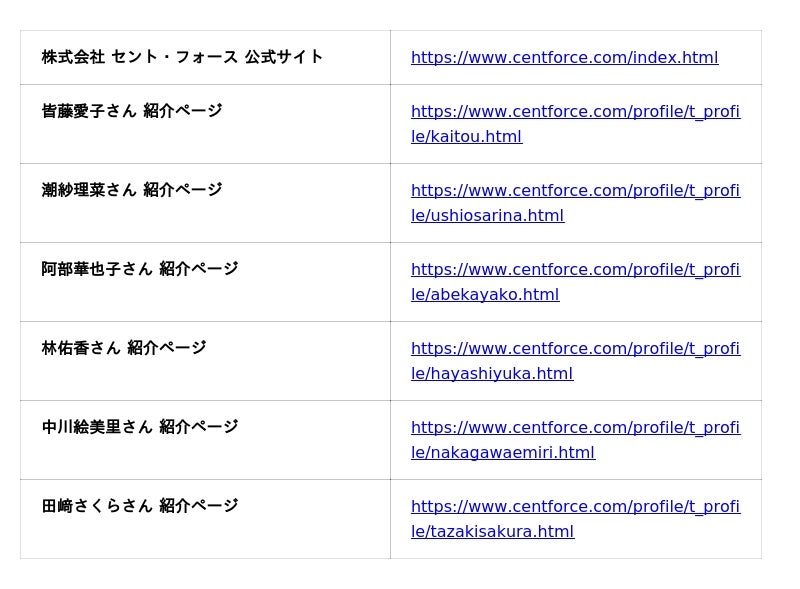Select the 阿部華也子さん 紹介ページ label

click(x=140, y=269)
